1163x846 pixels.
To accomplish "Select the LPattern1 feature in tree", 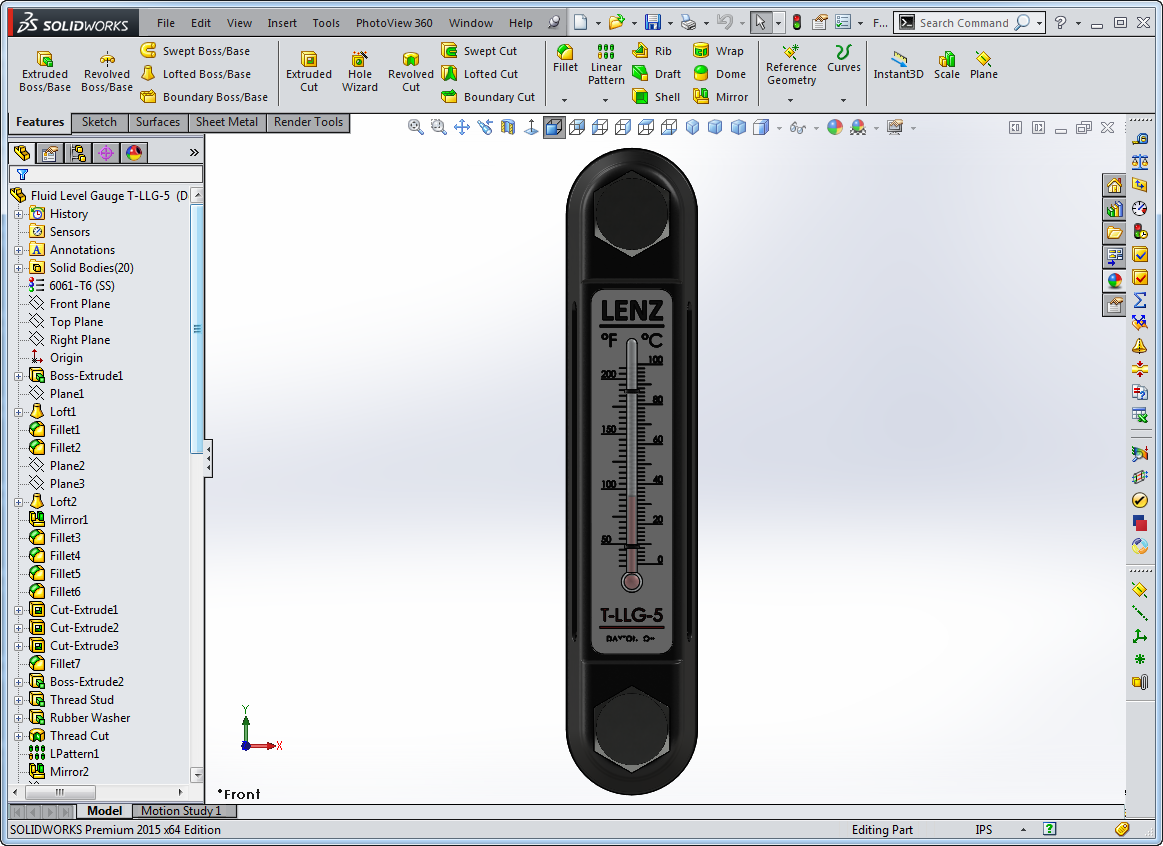I will pyautogui.click(x=64, y=753).
